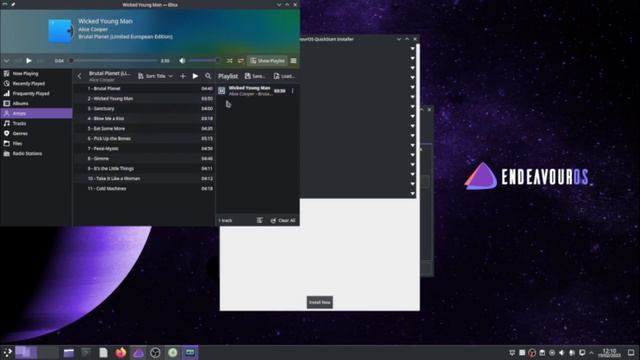Open the Sort: Title dropdown
The width and height of the screenshot is (640, 360).
click(x=155, y=76)
